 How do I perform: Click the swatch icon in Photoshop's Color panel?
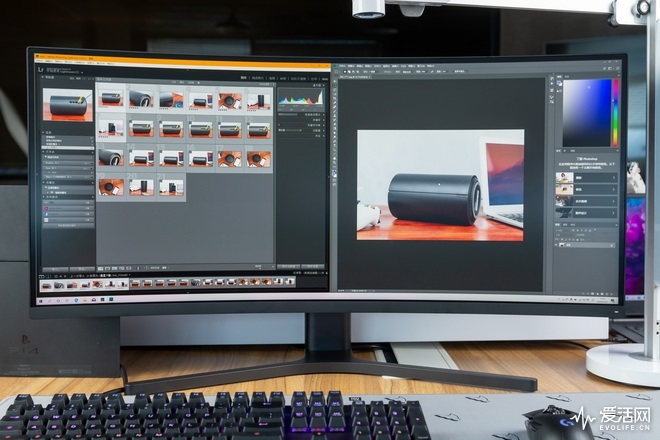(x=559, y=83)
